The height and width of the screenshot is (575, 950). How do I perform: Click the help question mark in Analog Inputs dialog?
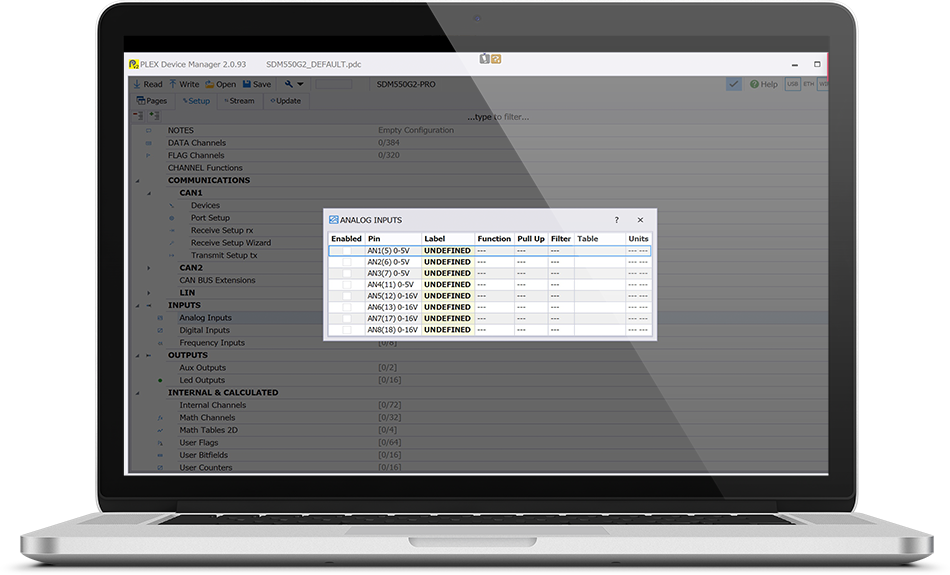pyautogui.click(x=617, y=220)
